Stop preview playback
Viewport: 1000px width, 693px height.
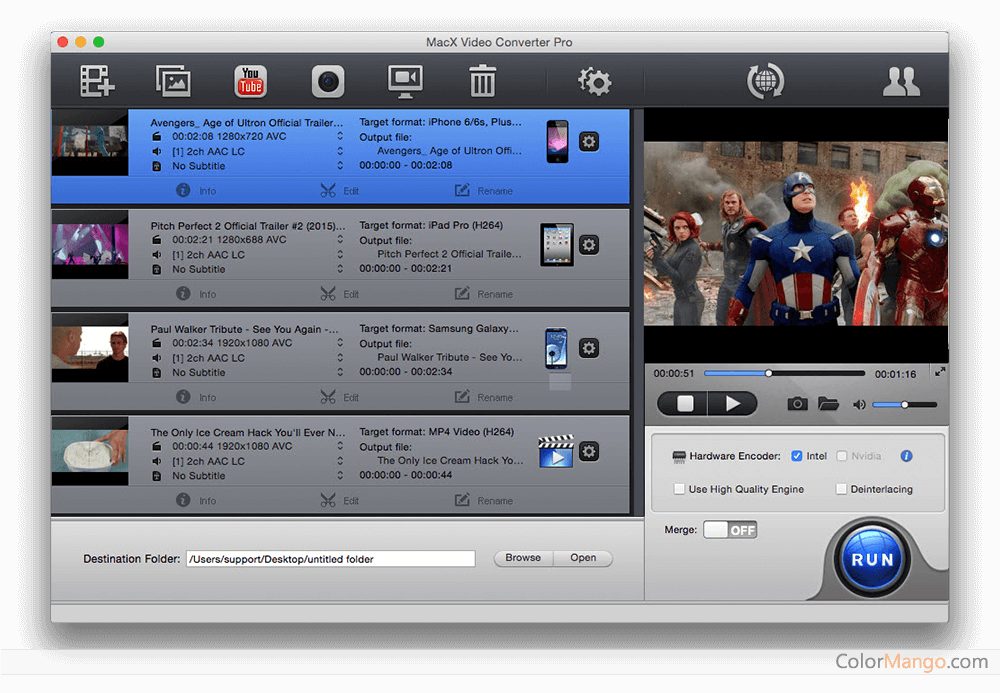[x=684, y=404]
